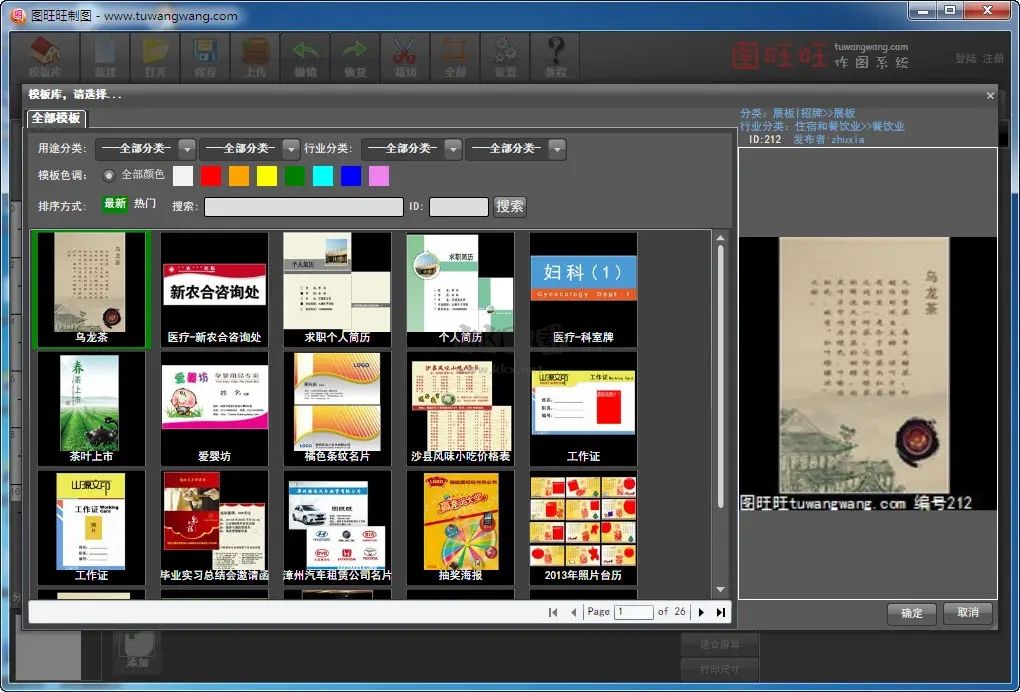
Task: Open the first 全部分类 usage dropdown
Action: tap(140, 147)
